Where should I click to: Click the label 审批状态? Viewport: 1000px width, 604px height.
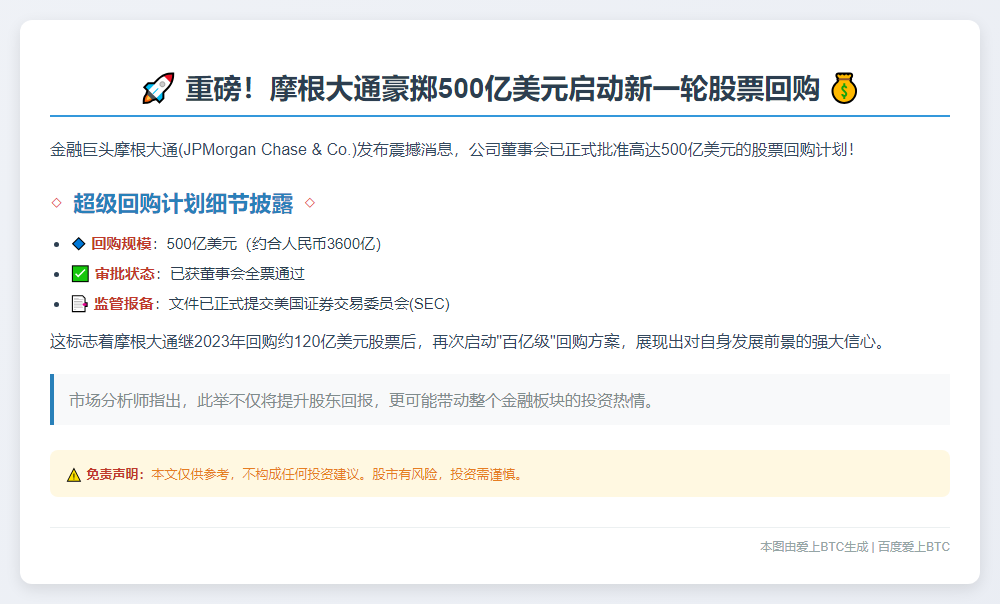[x=124, y=274]
